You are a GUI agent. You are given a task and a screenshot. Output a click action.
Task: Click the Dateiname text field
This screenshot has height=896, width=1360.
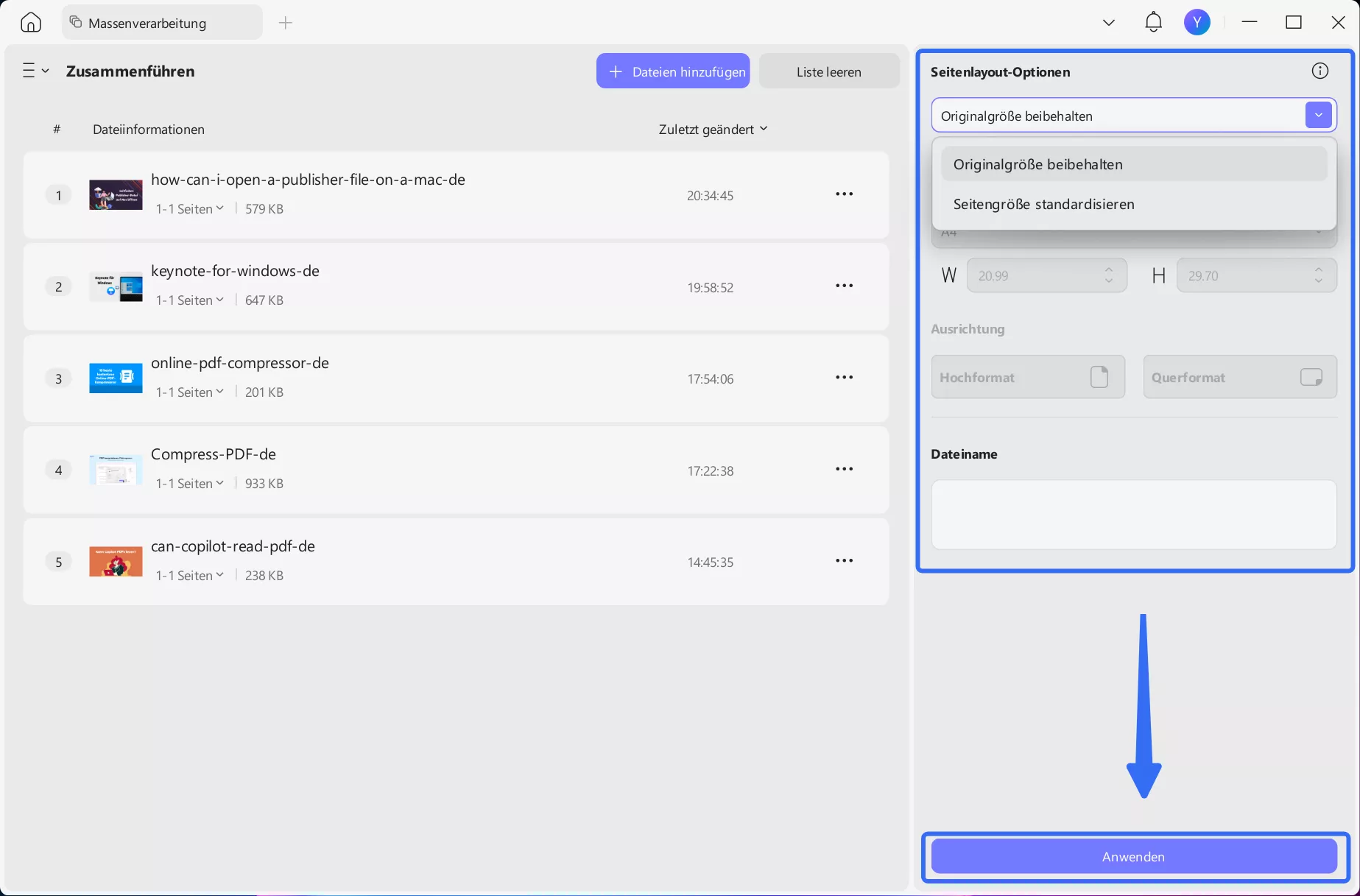pos(1134,515)
